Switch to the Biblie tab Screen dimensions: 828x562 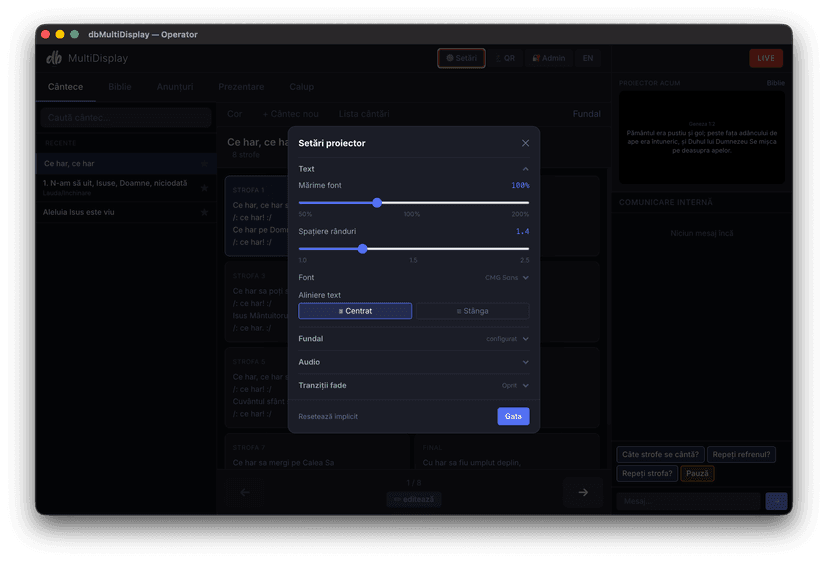click(x=120, y=87)
